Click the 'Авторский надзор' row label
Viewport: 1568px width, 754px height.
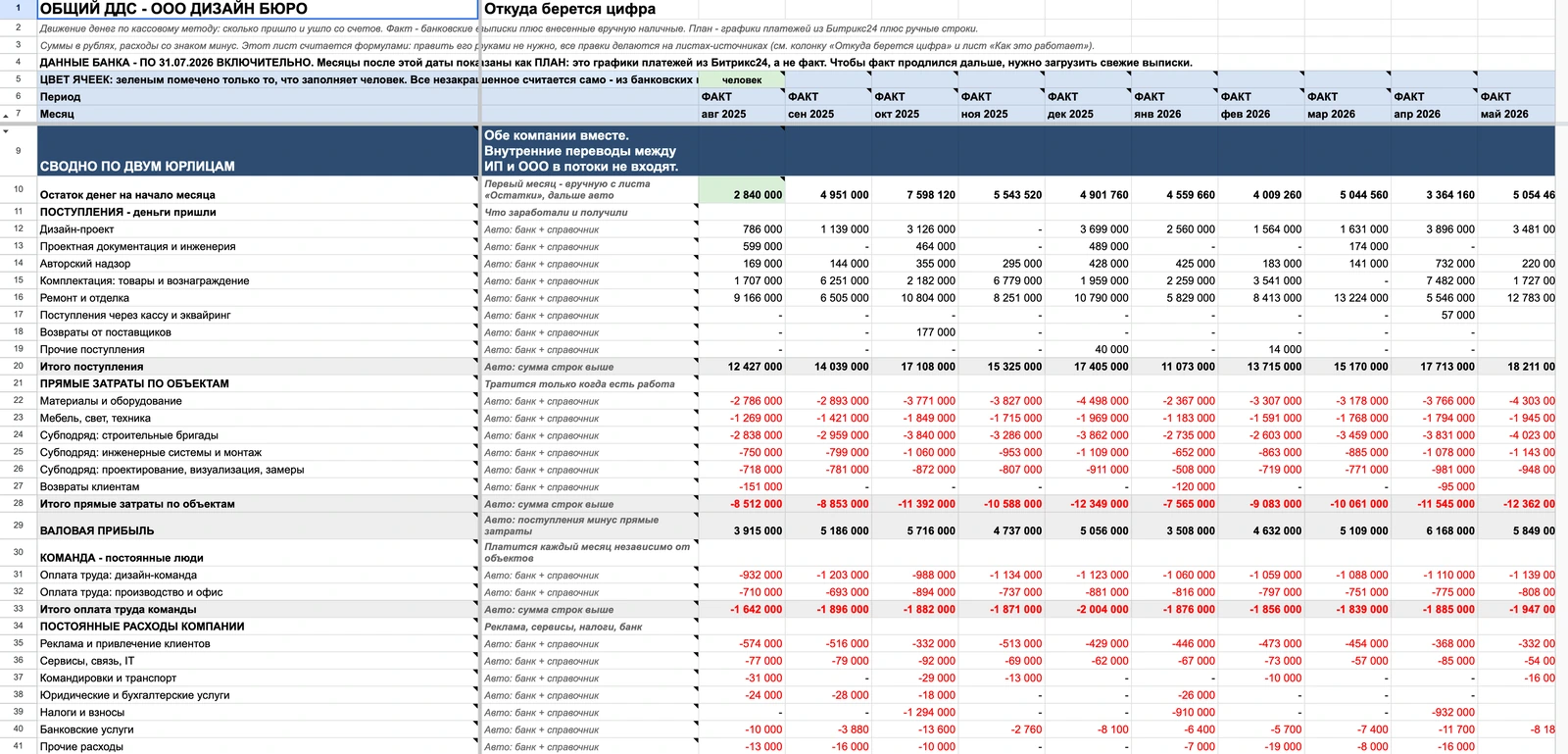pyautogui.click(x=259, y=264)
